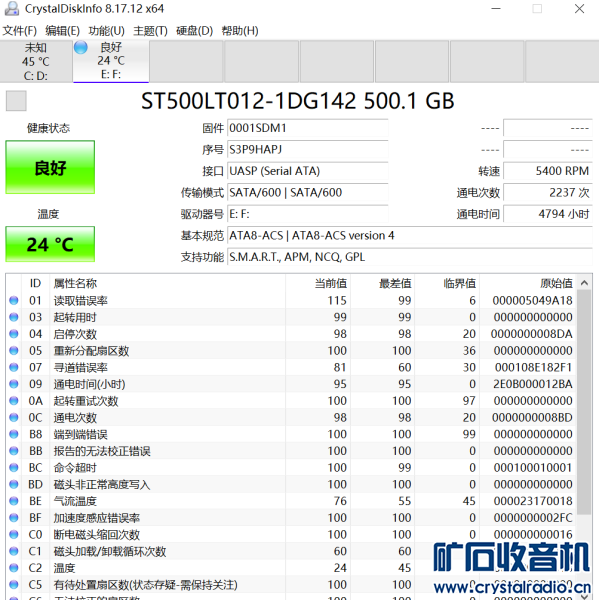Click the blue status dot for 07 寻道错误率
The image size is (599, 600).
(x=14, y=367)
